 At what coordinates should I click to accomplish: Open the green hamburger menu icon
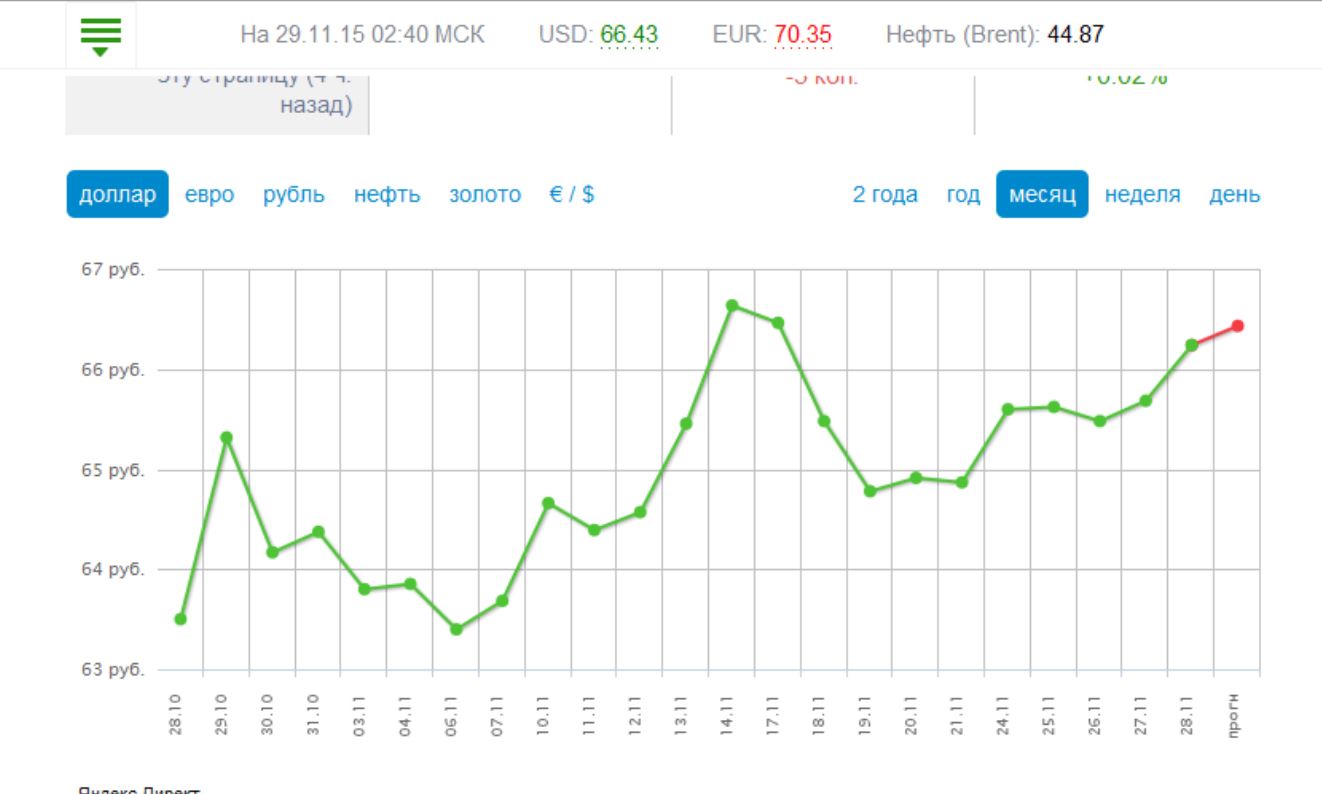[x=100, y=35]
